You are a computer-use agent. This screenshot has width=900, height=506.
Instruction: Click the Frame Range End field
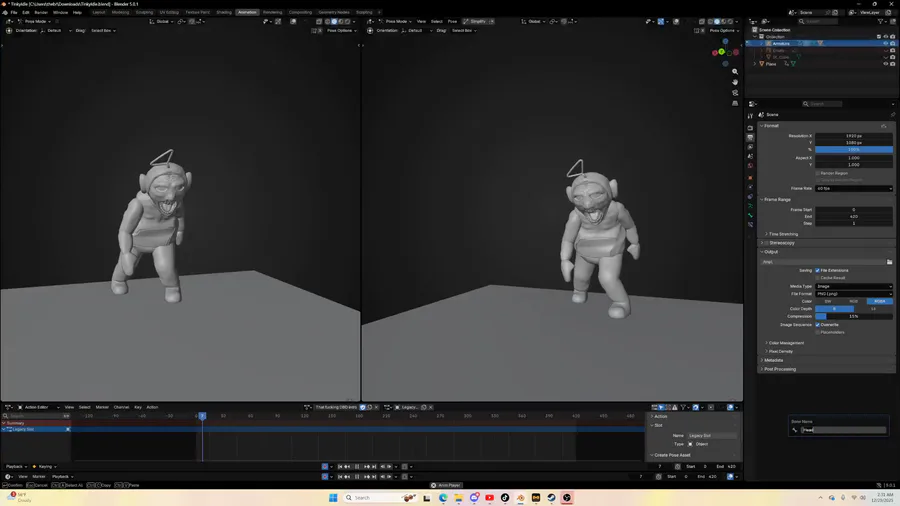click(854, 216)
